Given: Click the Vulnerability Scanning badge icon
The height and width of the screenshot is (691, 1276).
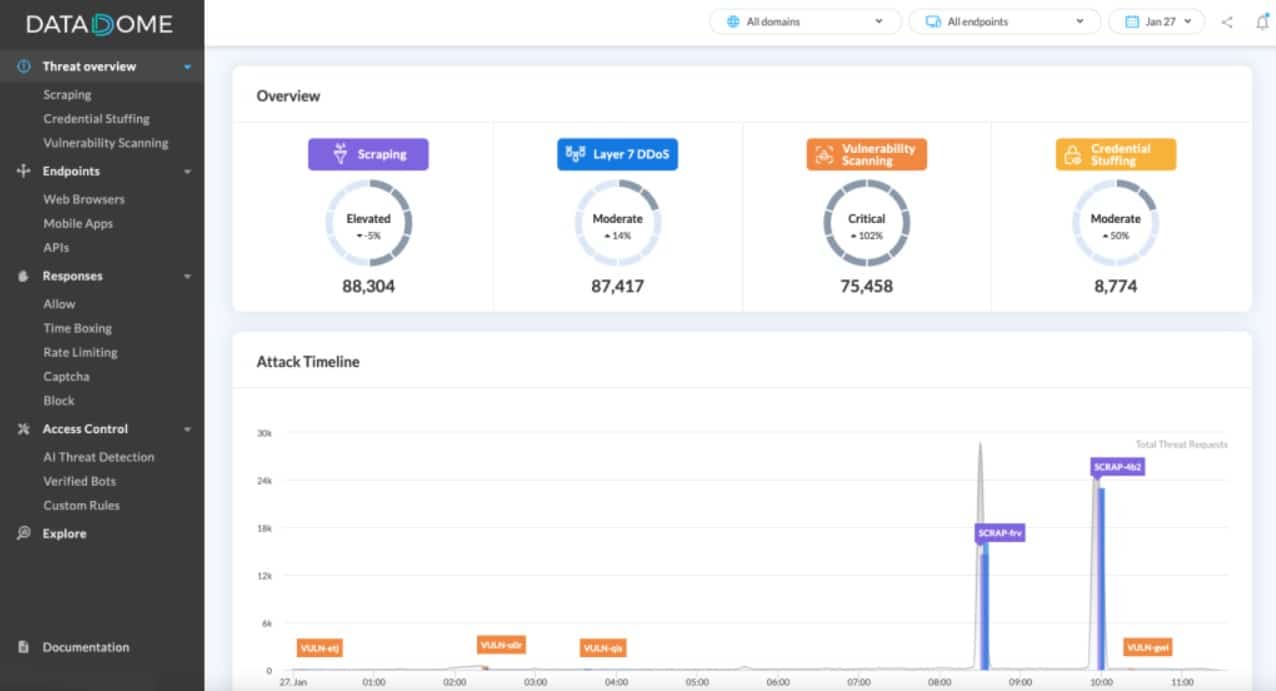Looking at the screenshot, I should point(823,154).
